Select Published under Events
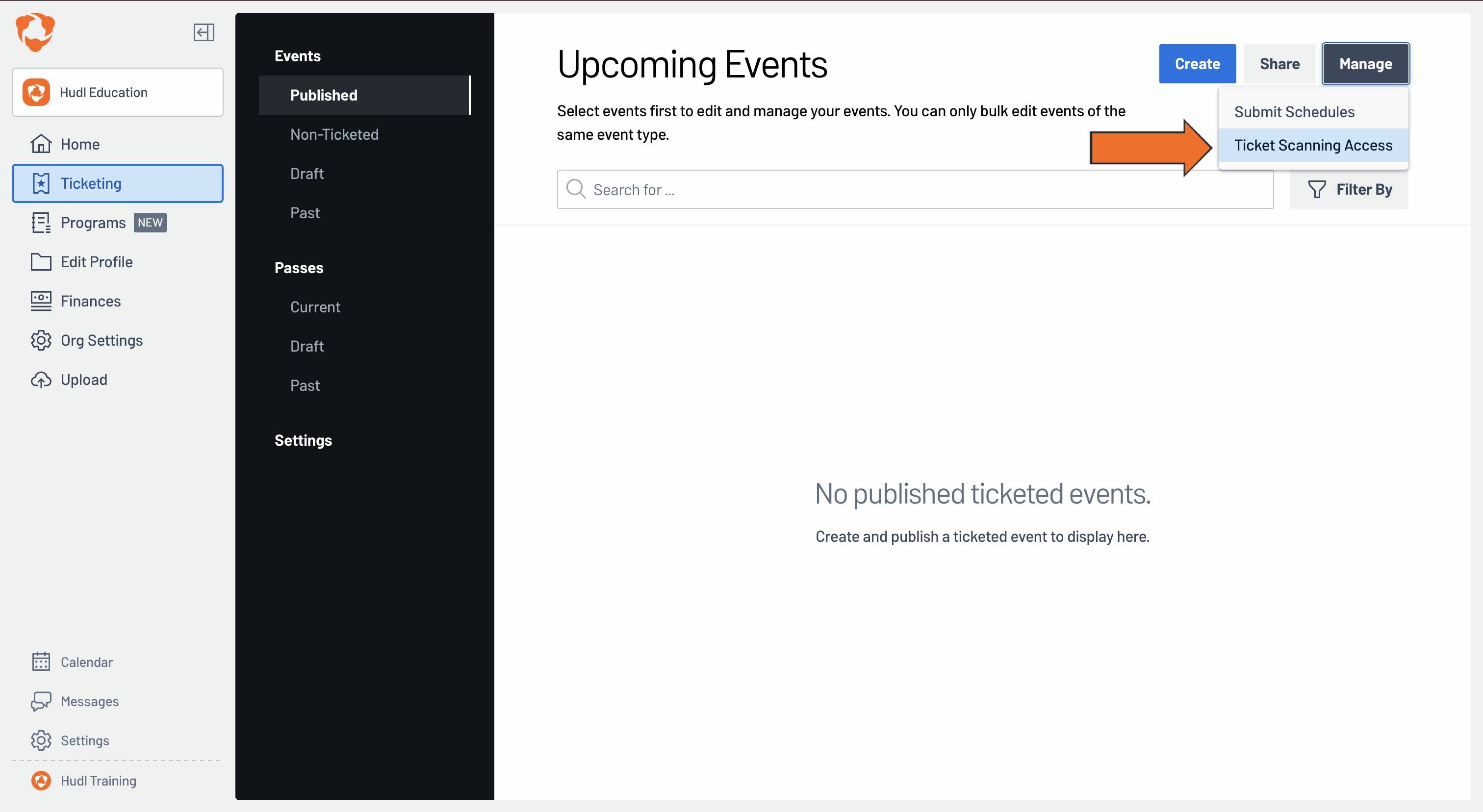 [x=364, y=95]
